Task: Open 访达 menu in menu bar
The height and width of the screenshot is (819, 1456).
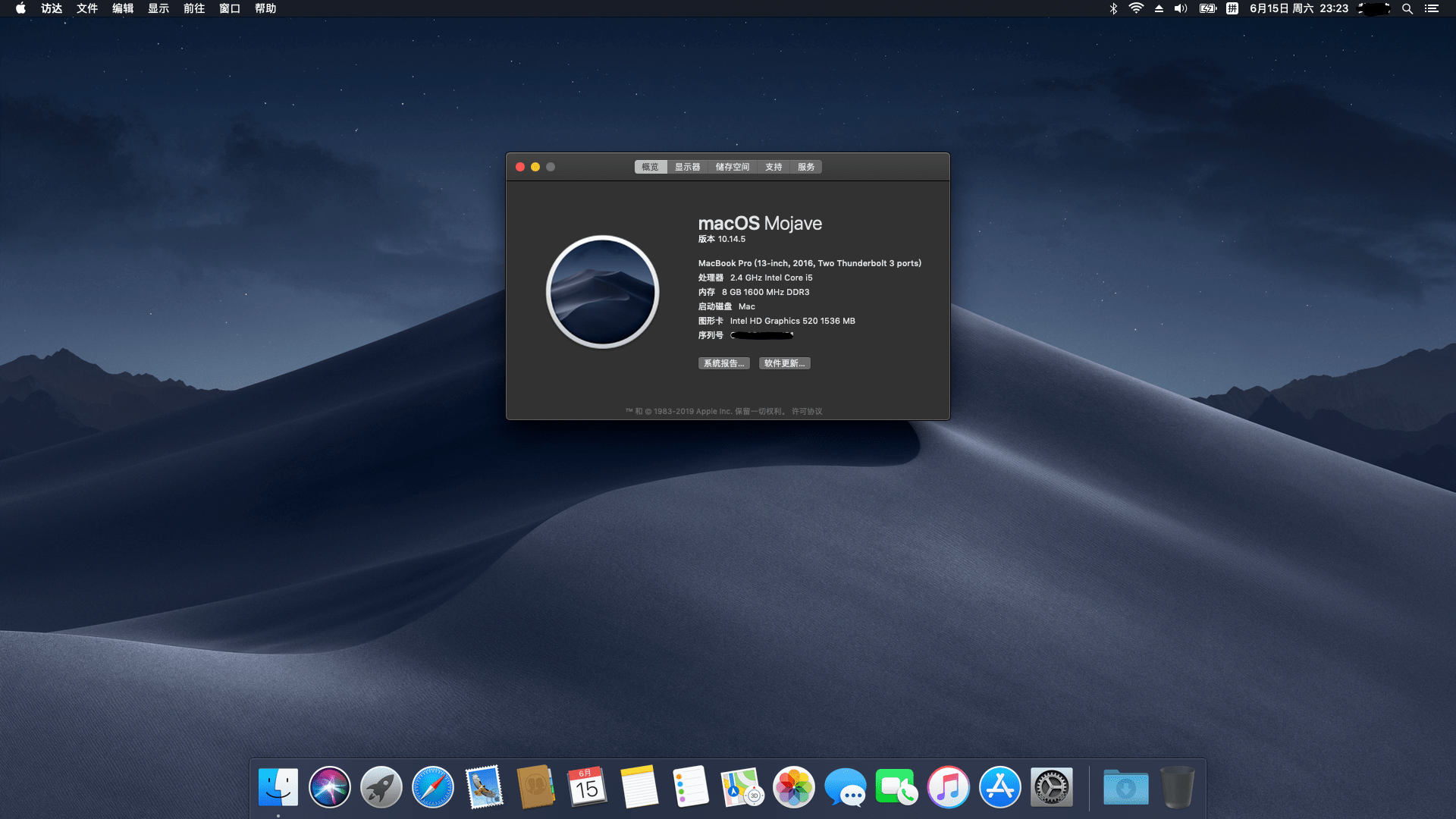Action: [52, 8]
